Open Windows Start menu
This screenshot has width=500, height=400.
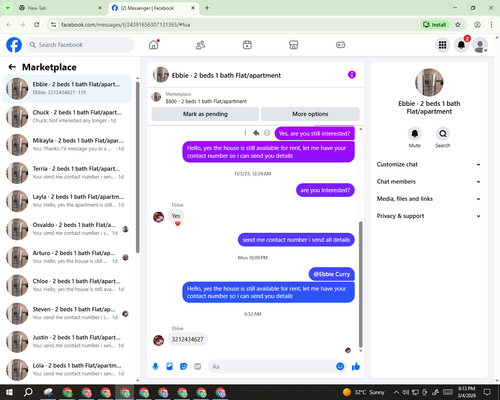coord(9,392)
